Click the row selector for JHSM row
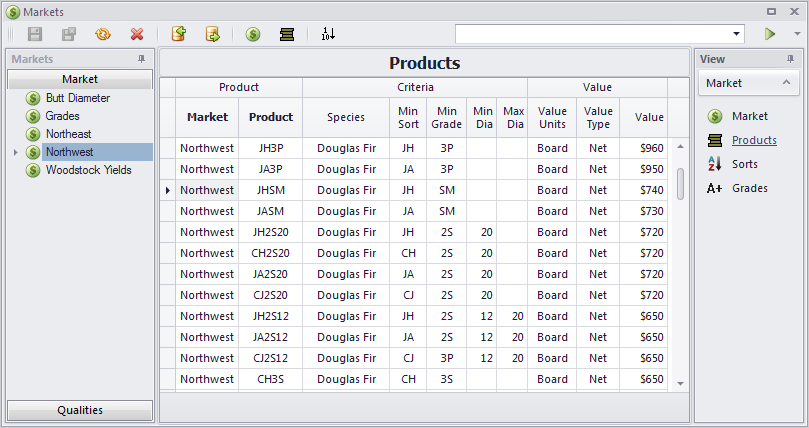 [168, 190]
